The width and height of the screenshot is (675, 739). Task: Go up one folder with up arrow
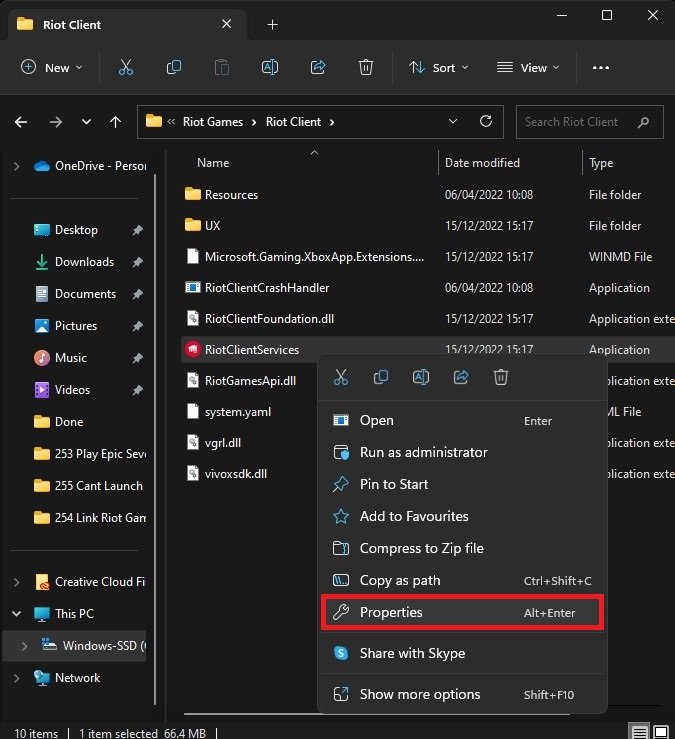[x=116, y=122]
